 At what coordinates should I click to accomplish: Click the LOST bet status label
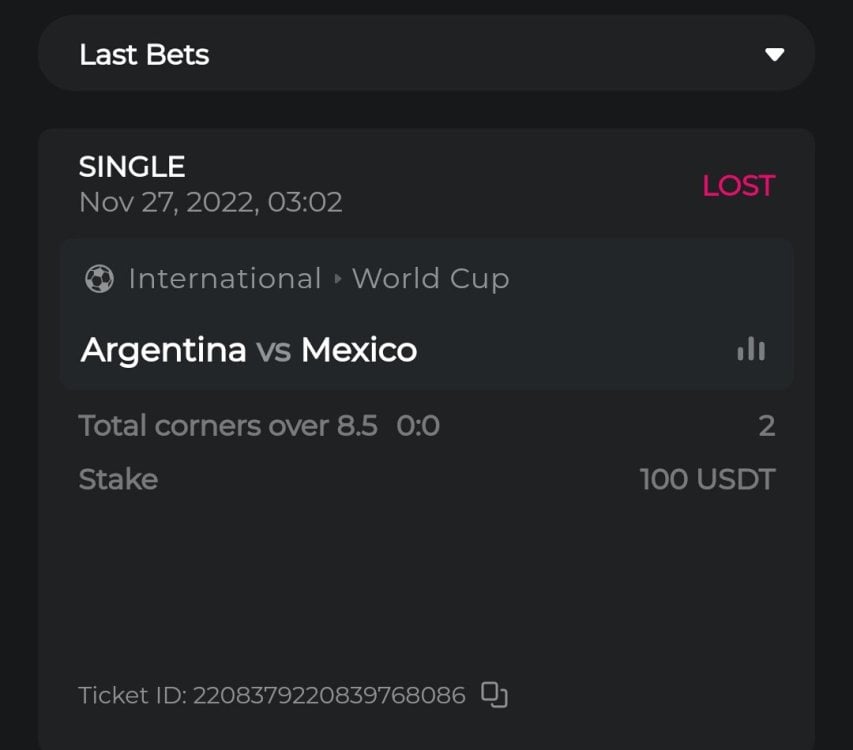pyautogui.click(x=738, y=185)
